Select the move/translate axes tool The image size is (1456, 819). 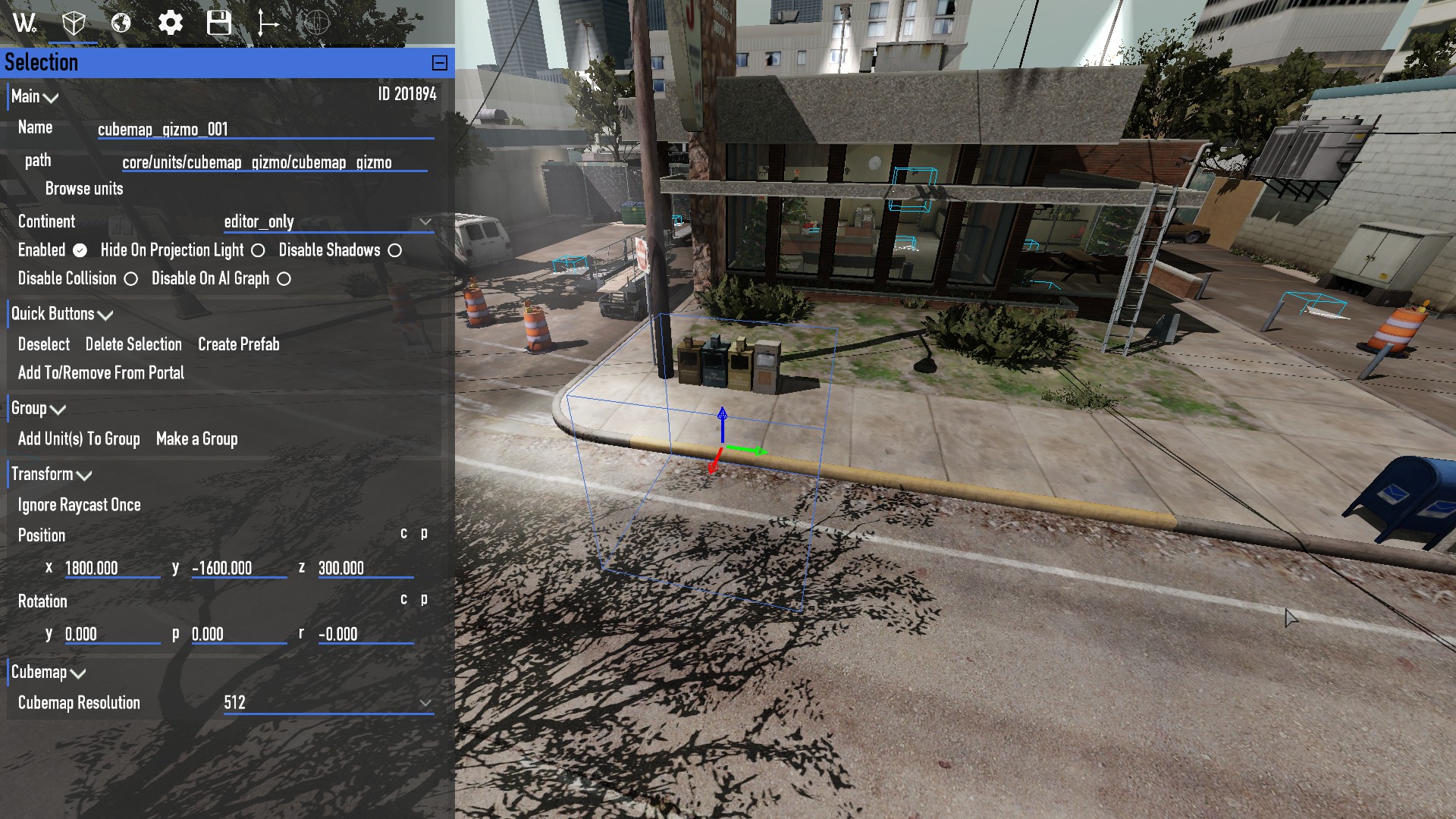click(x=268, y=23)
